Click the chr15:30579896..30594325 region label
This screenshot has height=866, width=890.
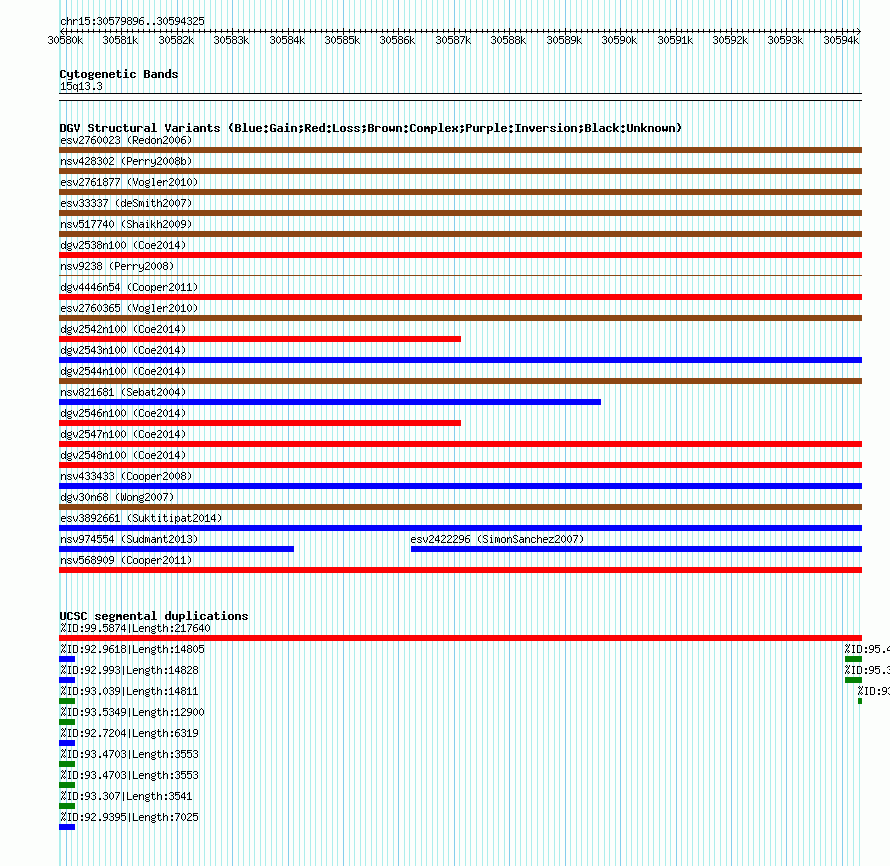tap(132, 21)
